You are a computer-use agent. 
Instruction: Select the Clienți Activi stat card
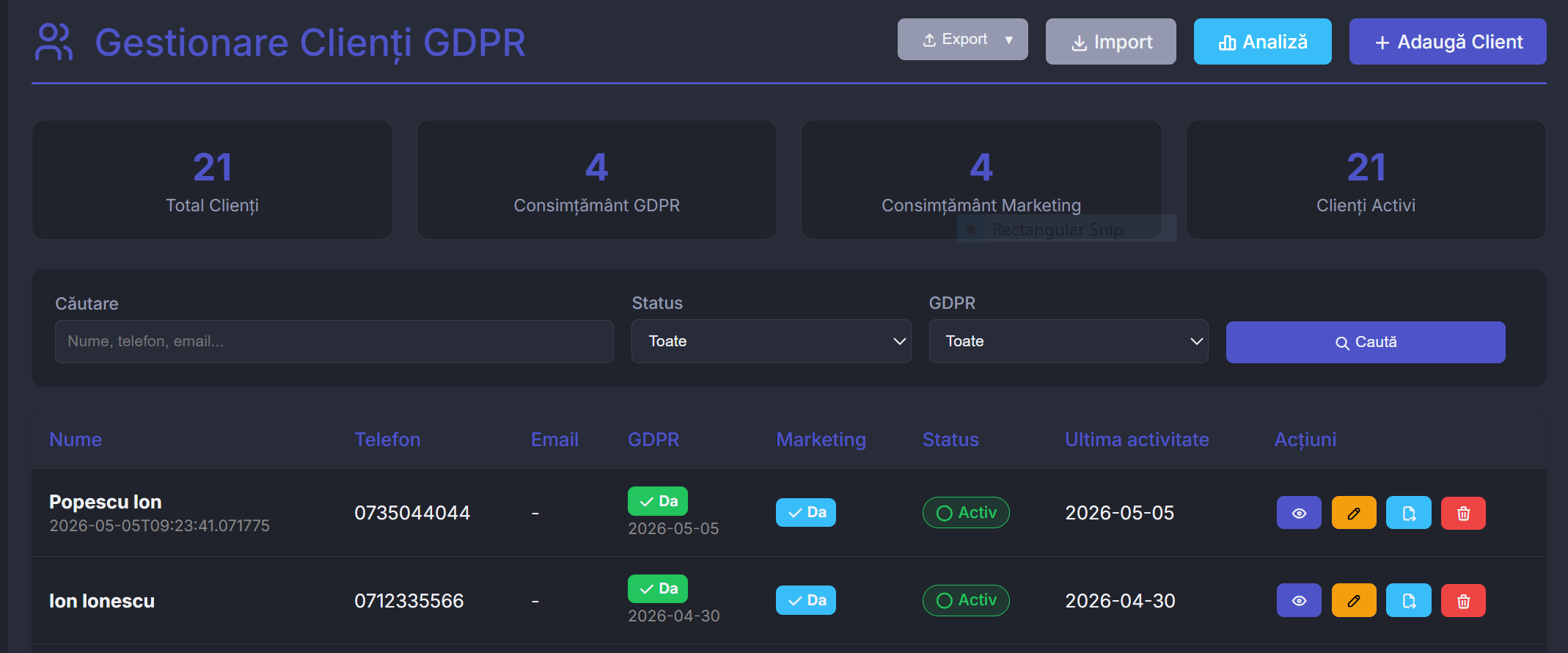coord(1366,180)
